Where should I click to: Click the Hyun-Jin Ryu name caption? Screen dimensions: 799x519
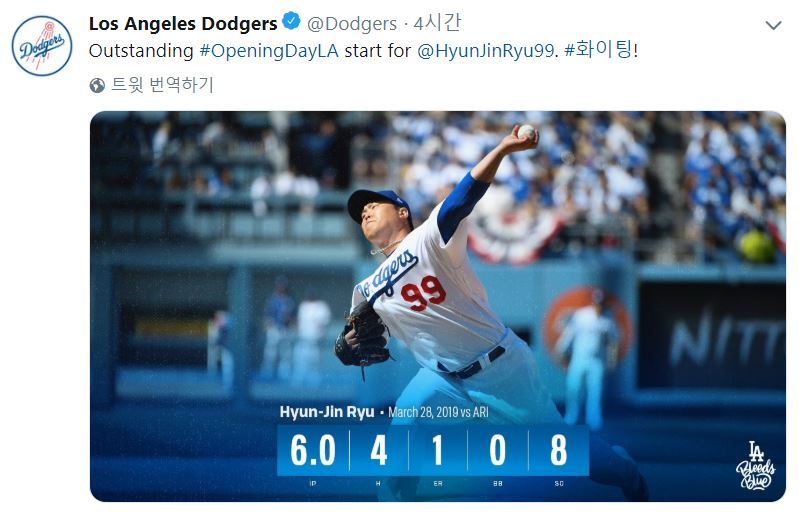[327, 412]
